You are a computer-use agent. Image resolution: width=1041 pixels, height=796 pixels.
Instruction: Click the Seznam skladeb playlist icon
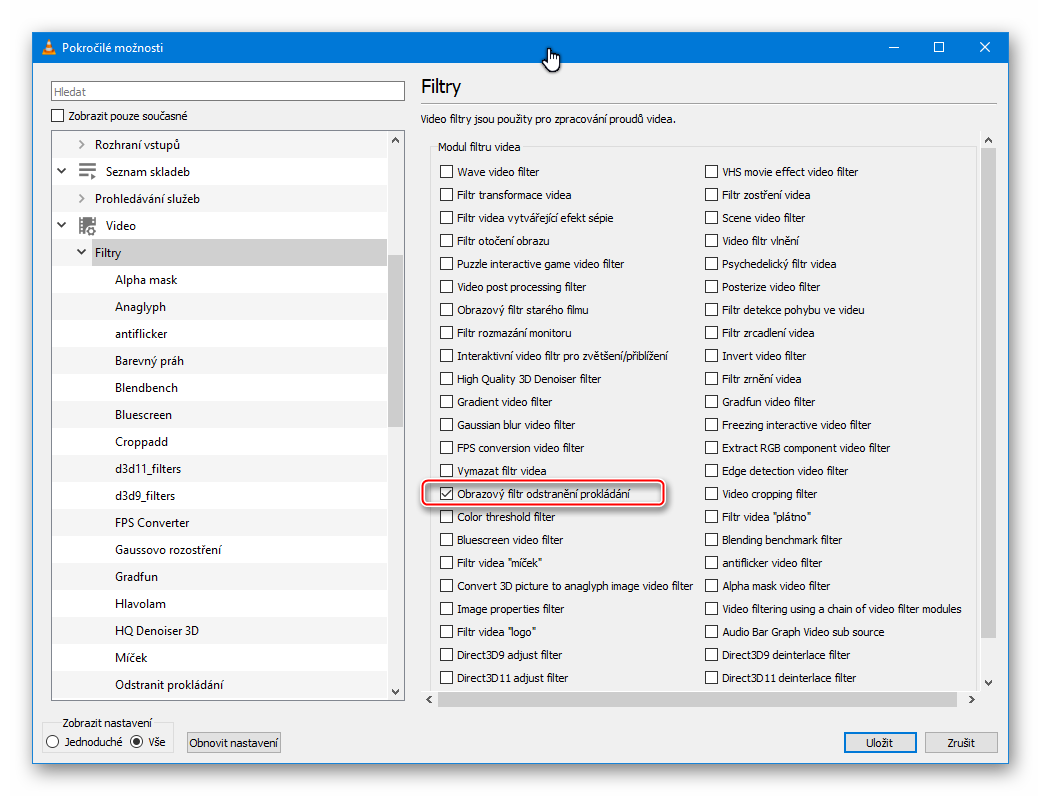(88, 171)
